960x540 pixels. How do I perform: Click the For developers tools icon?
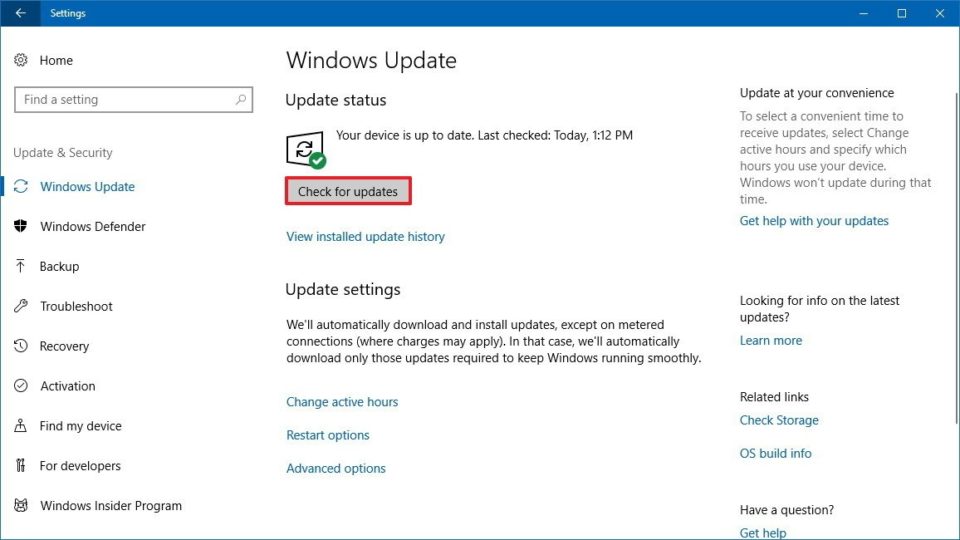click(x=21, y=466)
